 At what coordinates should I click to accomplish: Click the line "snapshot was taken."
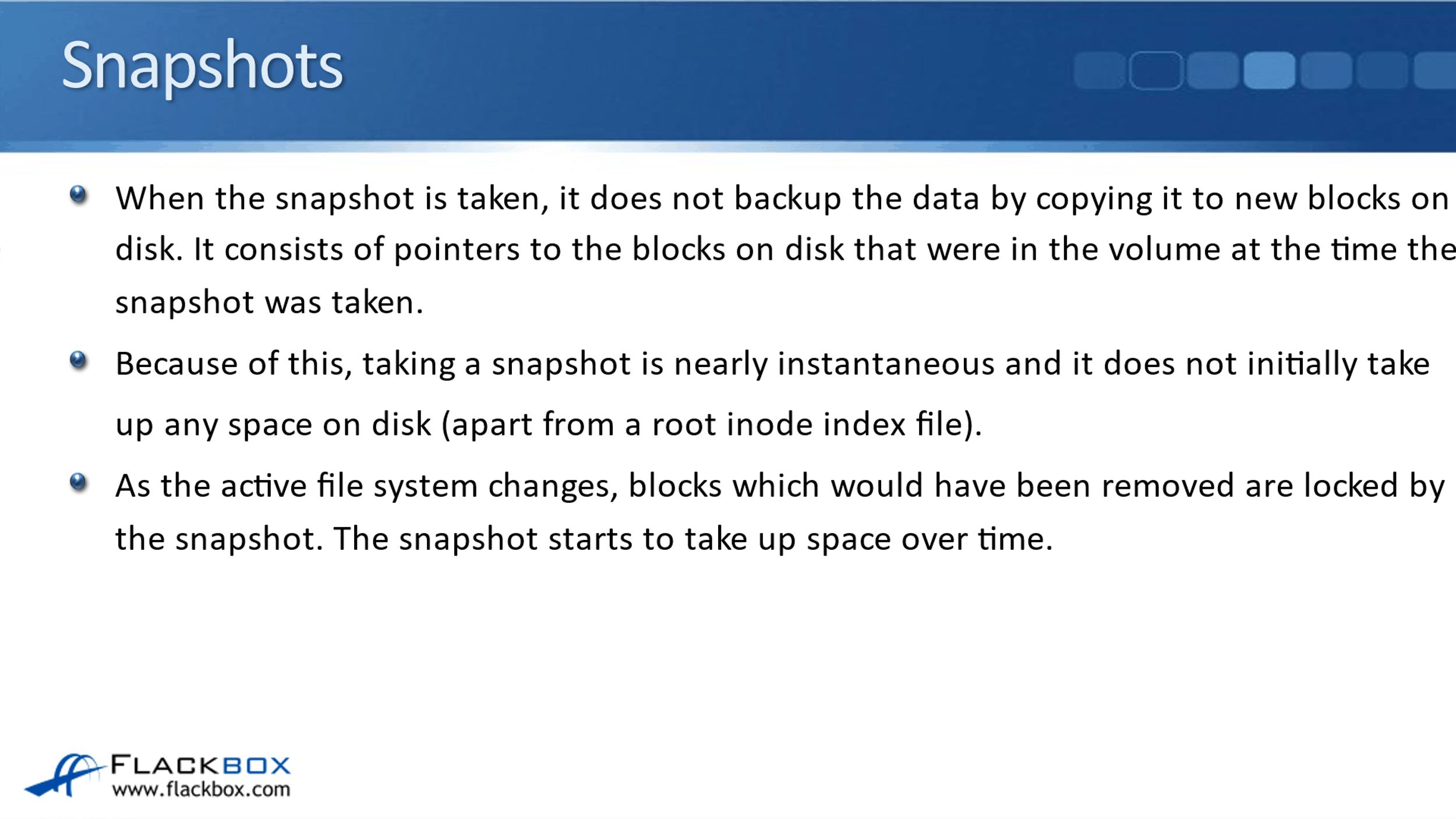[x=269, y=303]
